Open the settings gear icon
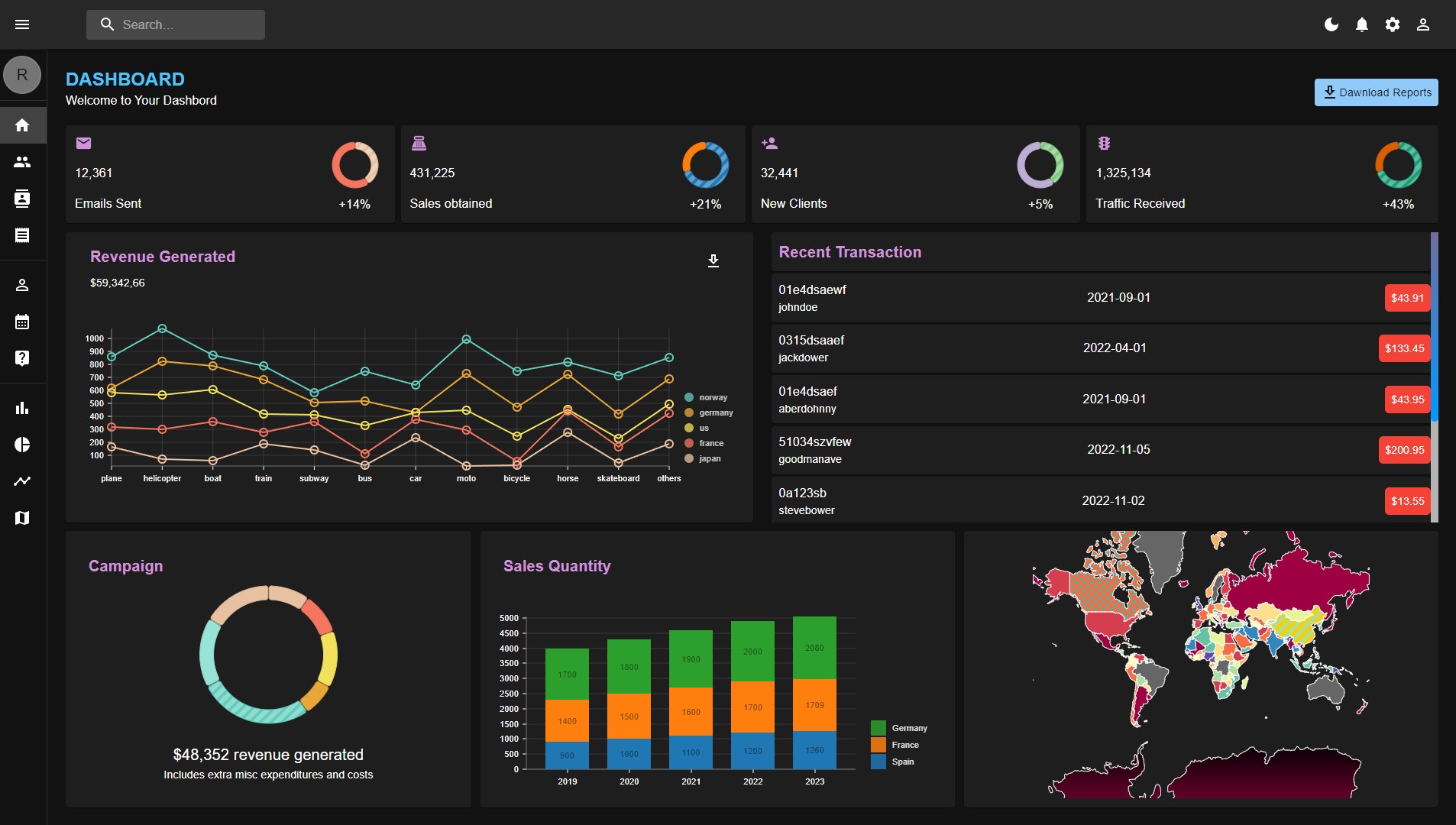Image resolution: width=1456 pixels, height=825 pixels. 1393,24
